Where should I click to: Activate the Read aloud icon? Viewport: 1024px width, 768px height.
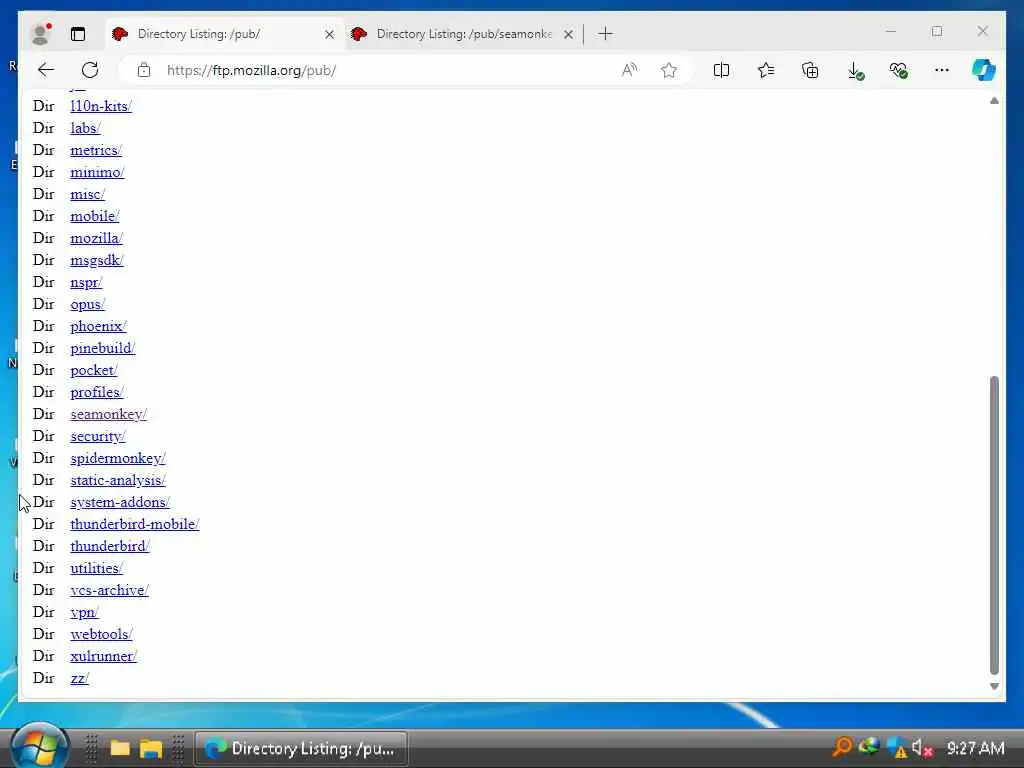pyautogui.click(x=629, y=70)
